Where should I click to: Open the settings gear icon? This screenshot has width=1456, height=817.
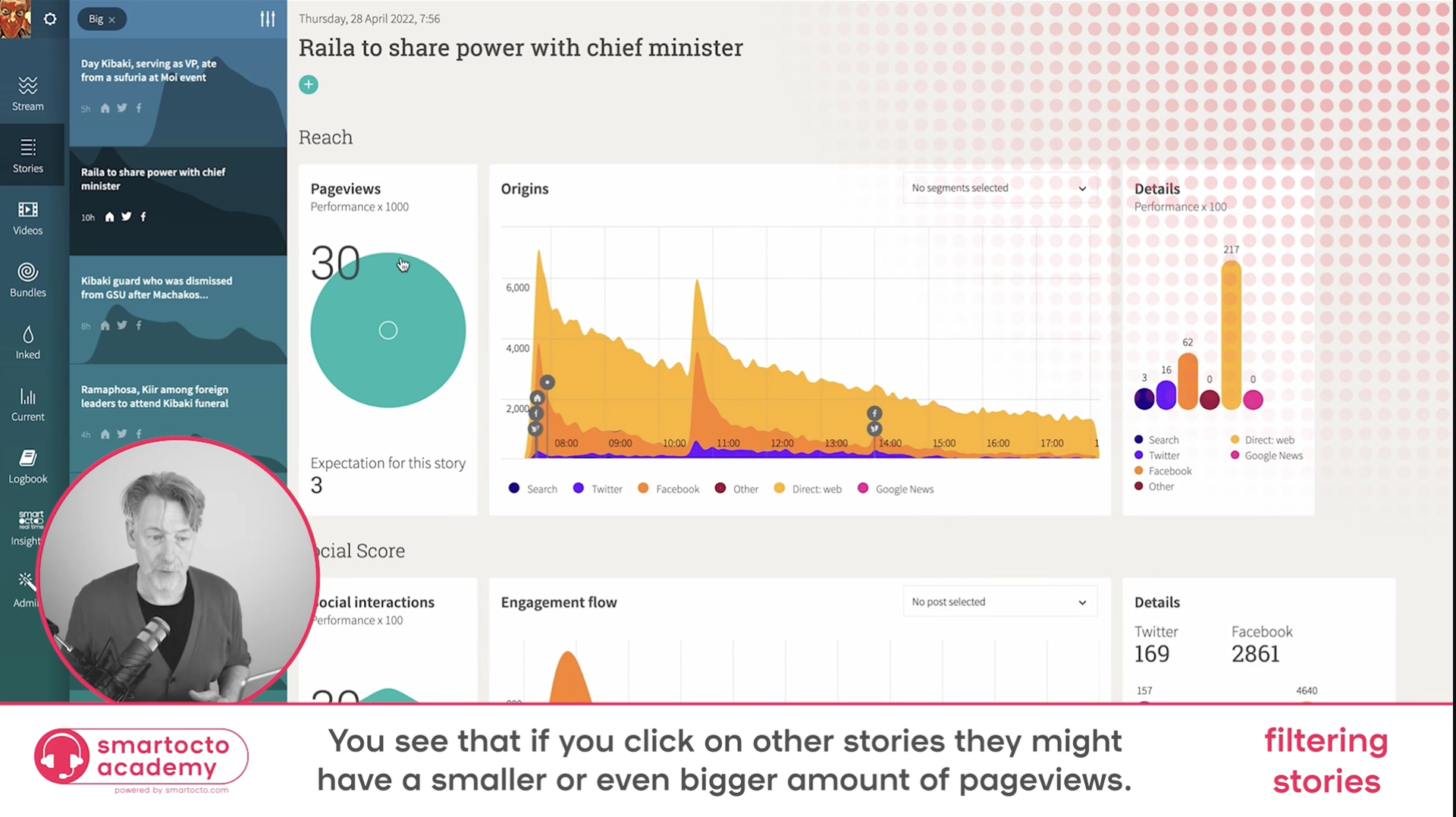[x=50, y=19]
